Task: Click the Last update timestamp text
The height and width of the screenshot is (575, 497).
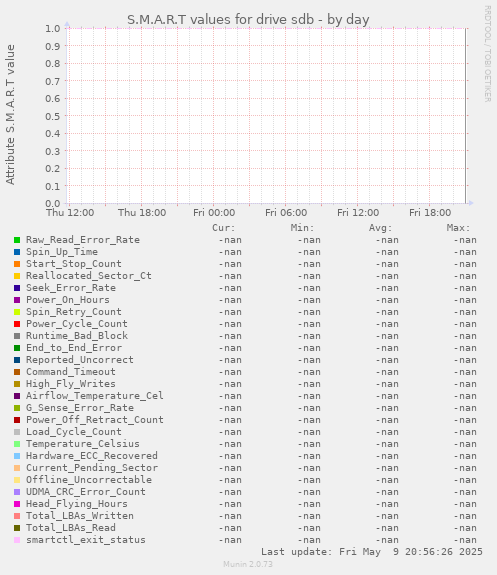Action: [x=372, y=552]
